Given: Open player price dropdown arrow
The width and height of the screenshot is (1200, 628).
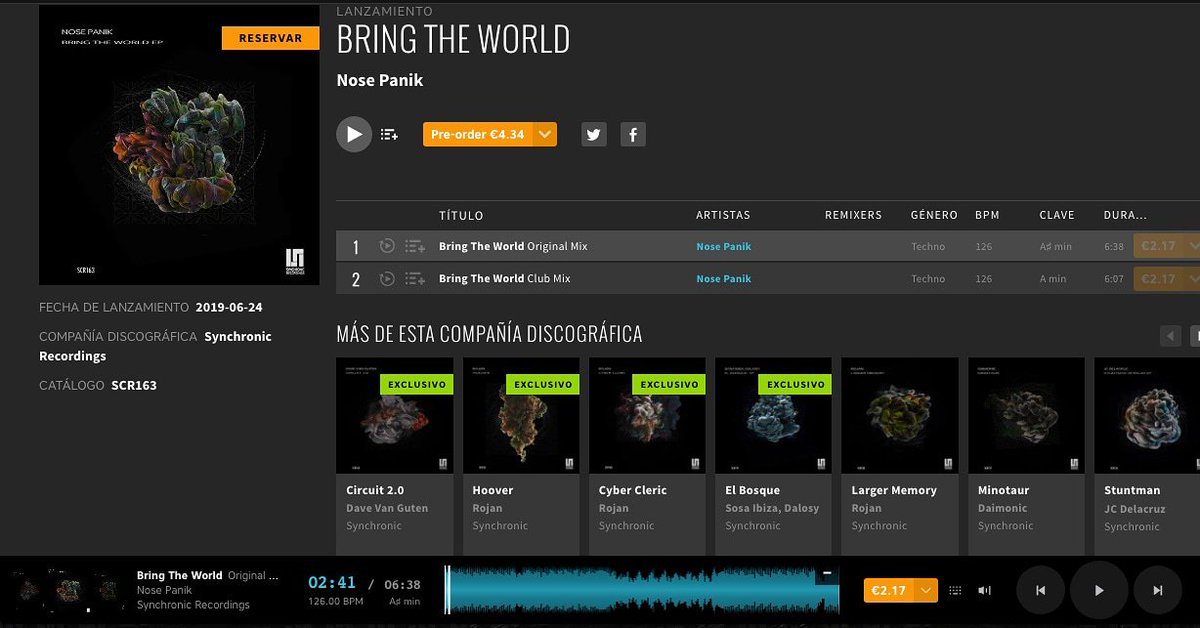Looking at the screenshot, I should click(926, 591).
